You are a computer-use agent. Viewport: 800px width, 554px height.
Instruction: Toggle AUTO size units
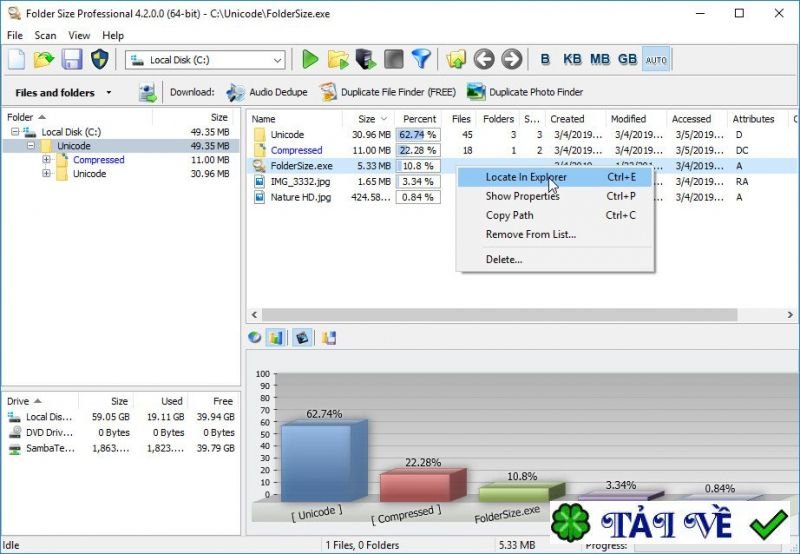coord(656,60)
